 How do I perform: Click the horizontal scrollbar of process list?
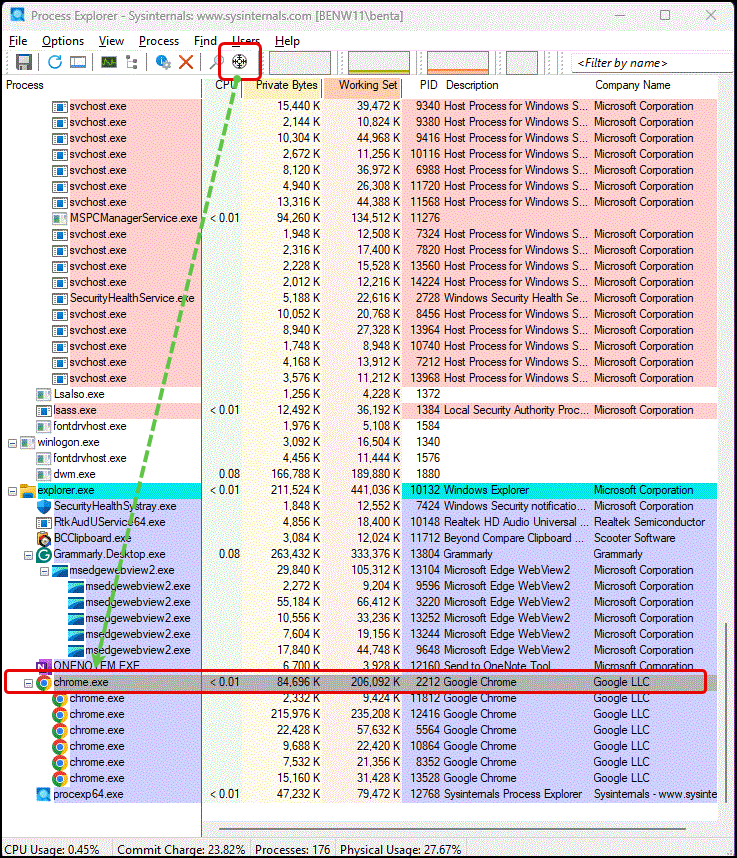click(453, 828)
